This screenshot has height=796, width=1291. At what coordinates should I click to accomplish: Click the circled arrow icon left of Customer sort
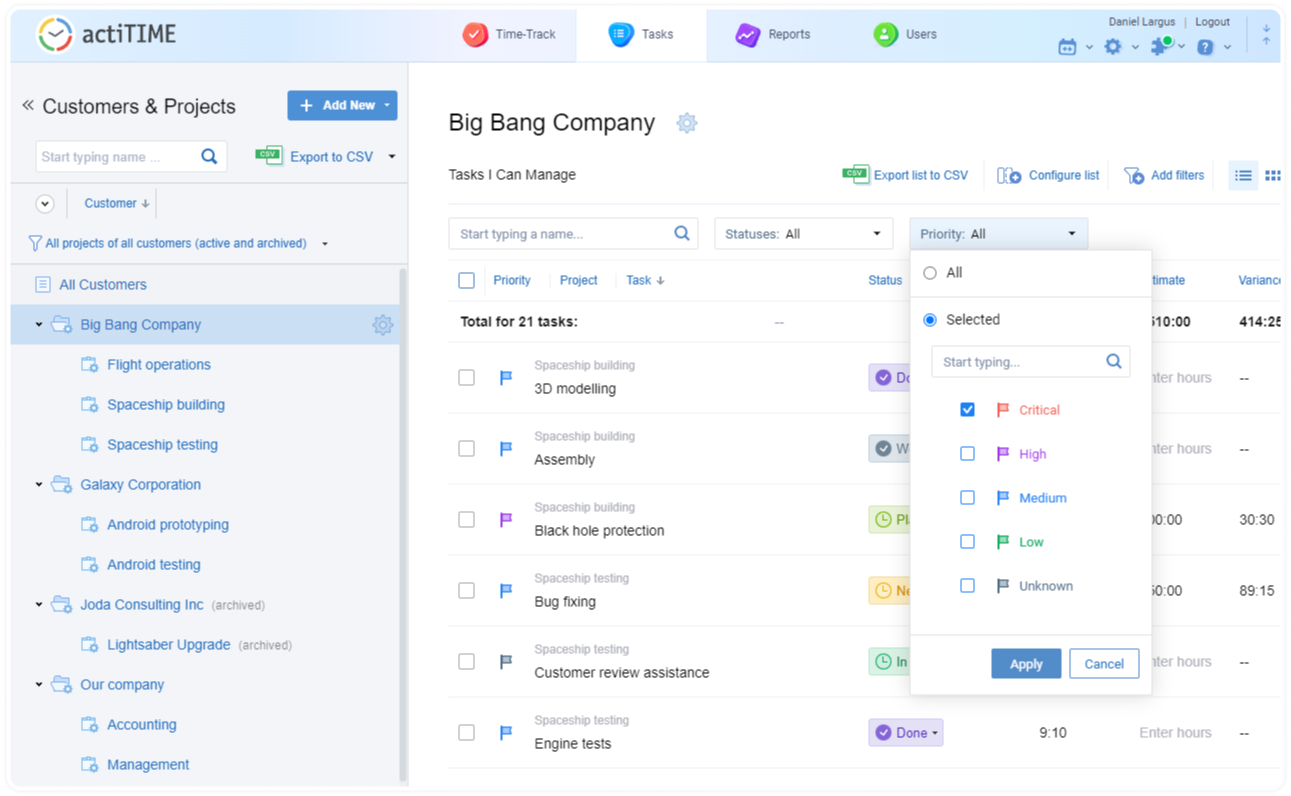coord(45,203)
